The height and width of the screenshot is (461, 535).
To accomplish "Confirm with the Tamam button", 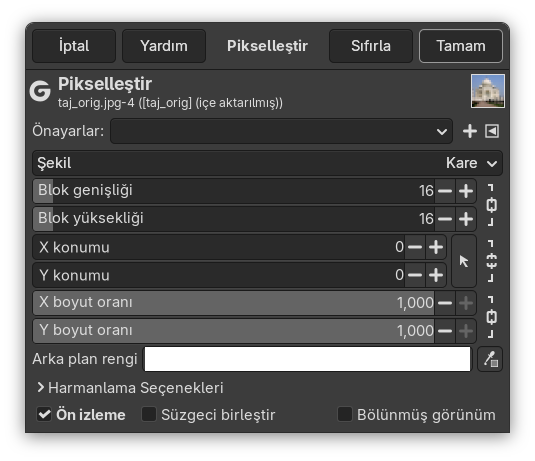I will 461,46.
